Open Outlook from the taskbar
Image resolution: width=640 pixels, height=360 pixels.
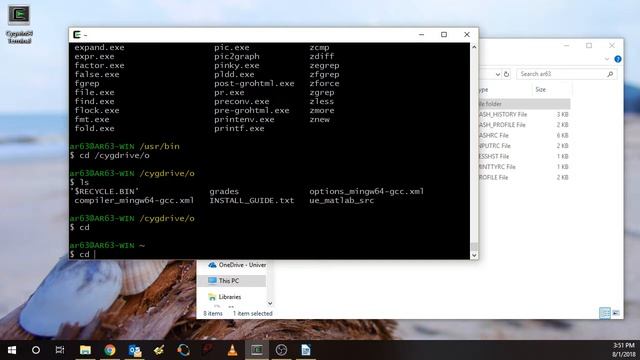coord(135,350)
